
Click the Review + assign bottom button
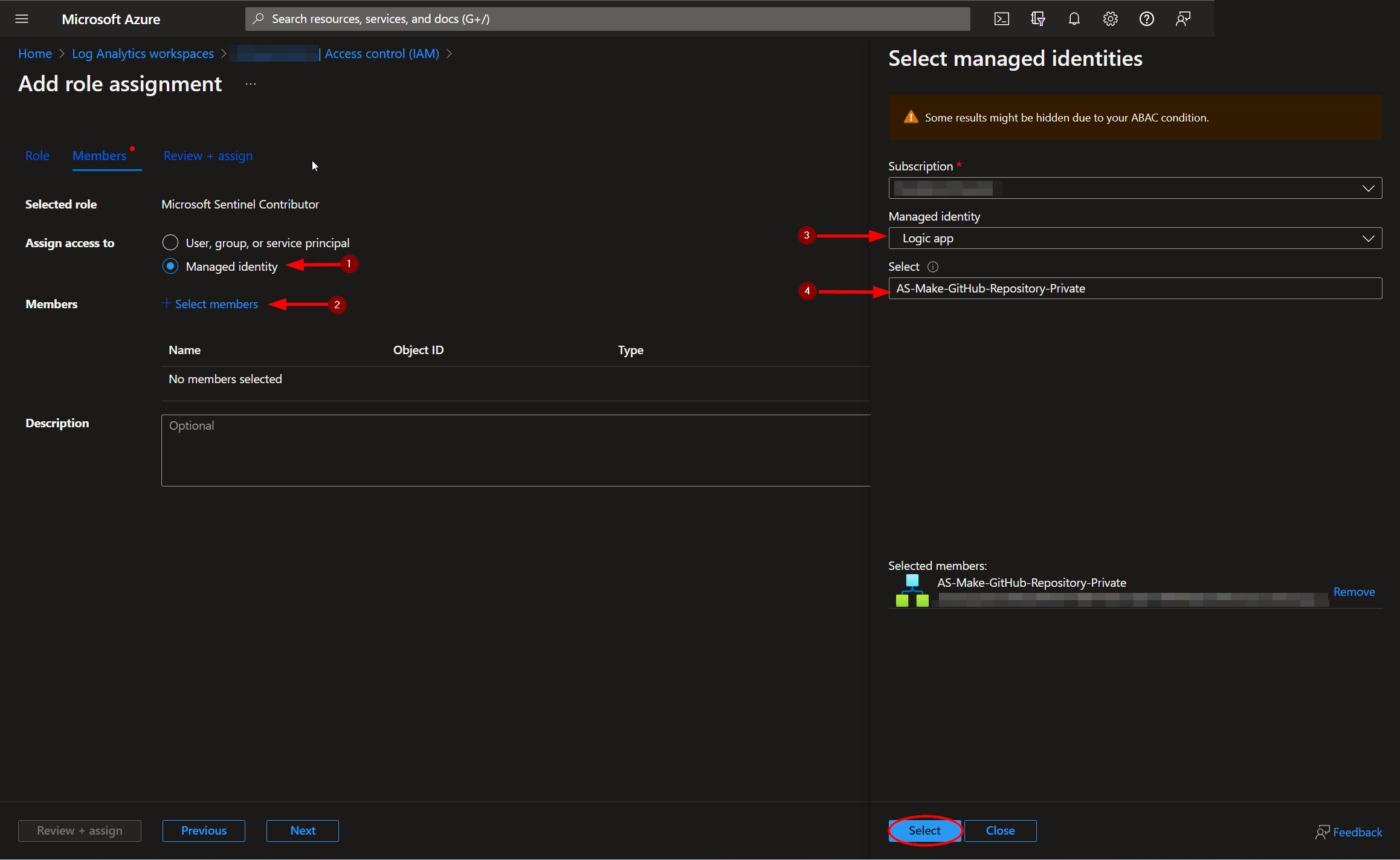point(80,830)
